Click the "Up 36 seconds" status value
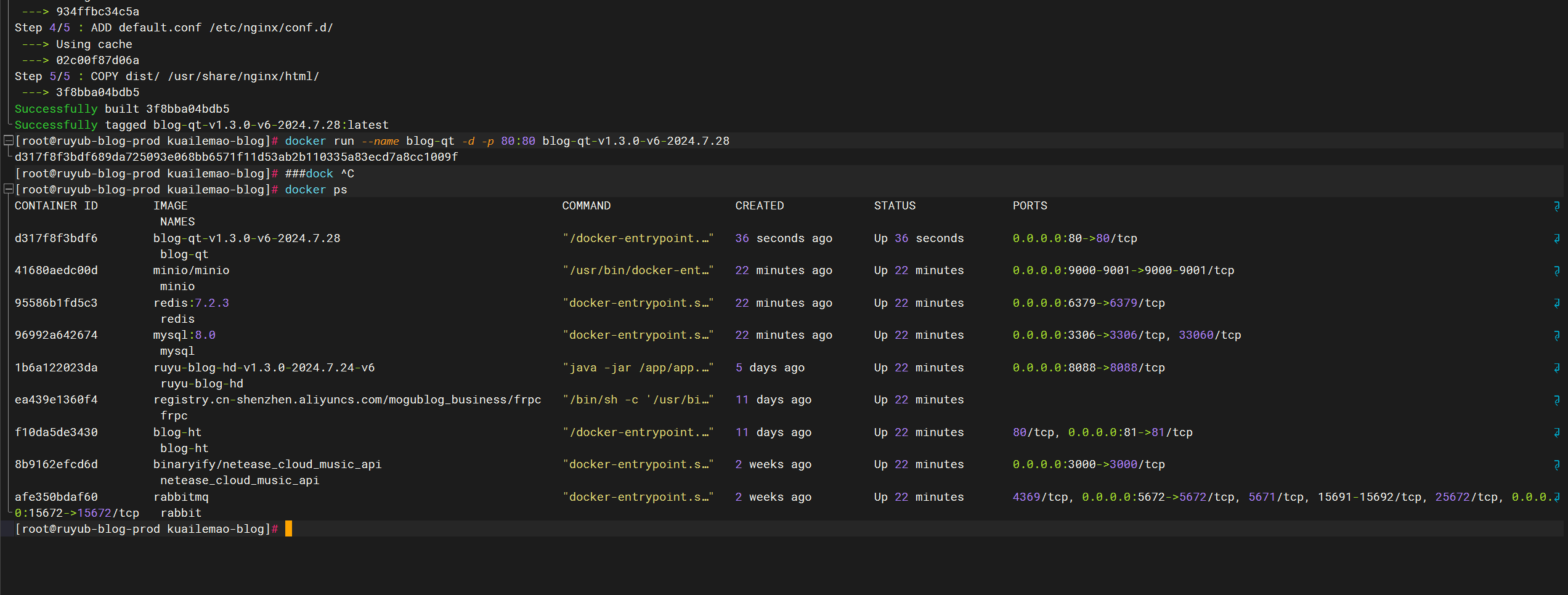The width and height of the screenshot is (1568, 595). click(x=919, y=238)
